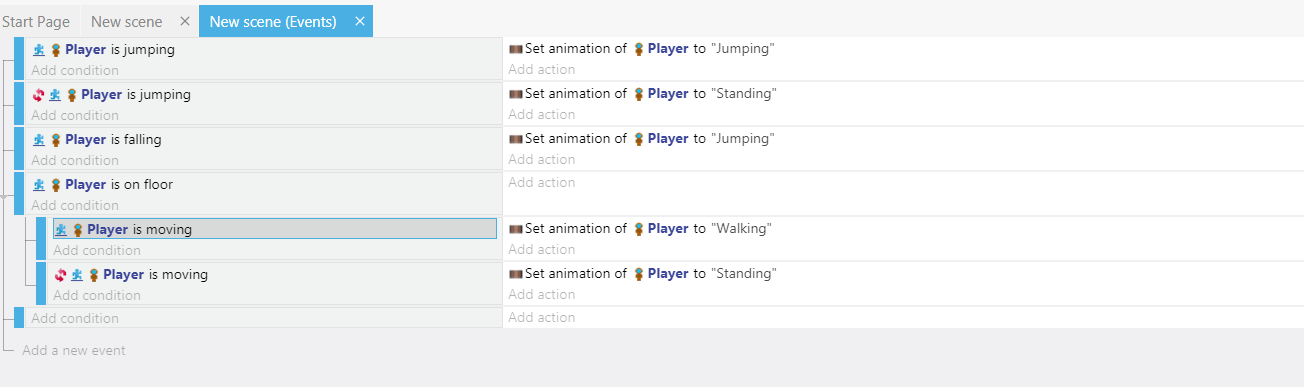The width and height of the screenshot is (1304, 387).
Task: Click animation action icon for "Walking" action
Action: point(516,228)
